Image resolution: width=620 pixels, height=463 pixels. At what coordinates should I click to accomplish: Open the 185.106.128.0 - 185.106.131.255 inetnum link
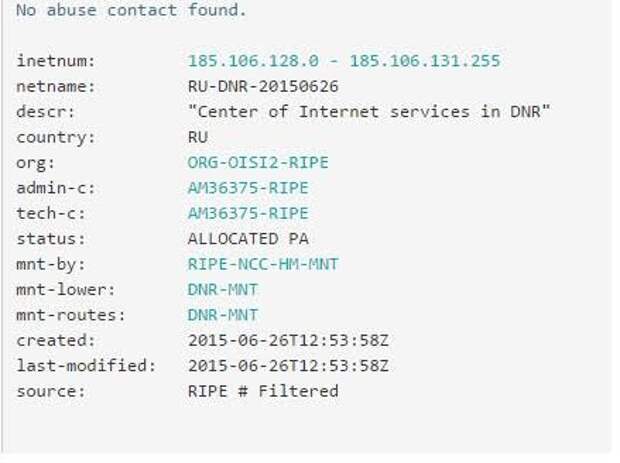coord(344,61)
